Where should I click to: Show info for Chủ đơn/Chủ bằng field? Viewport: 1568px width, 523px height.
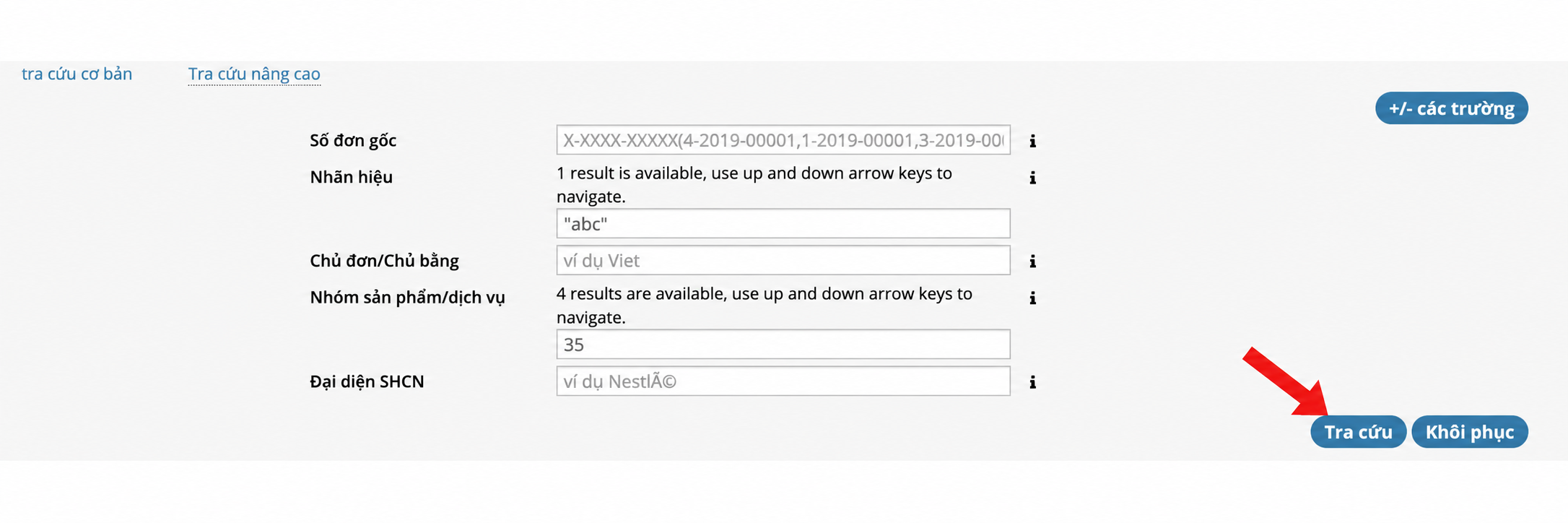[1033, 261]
